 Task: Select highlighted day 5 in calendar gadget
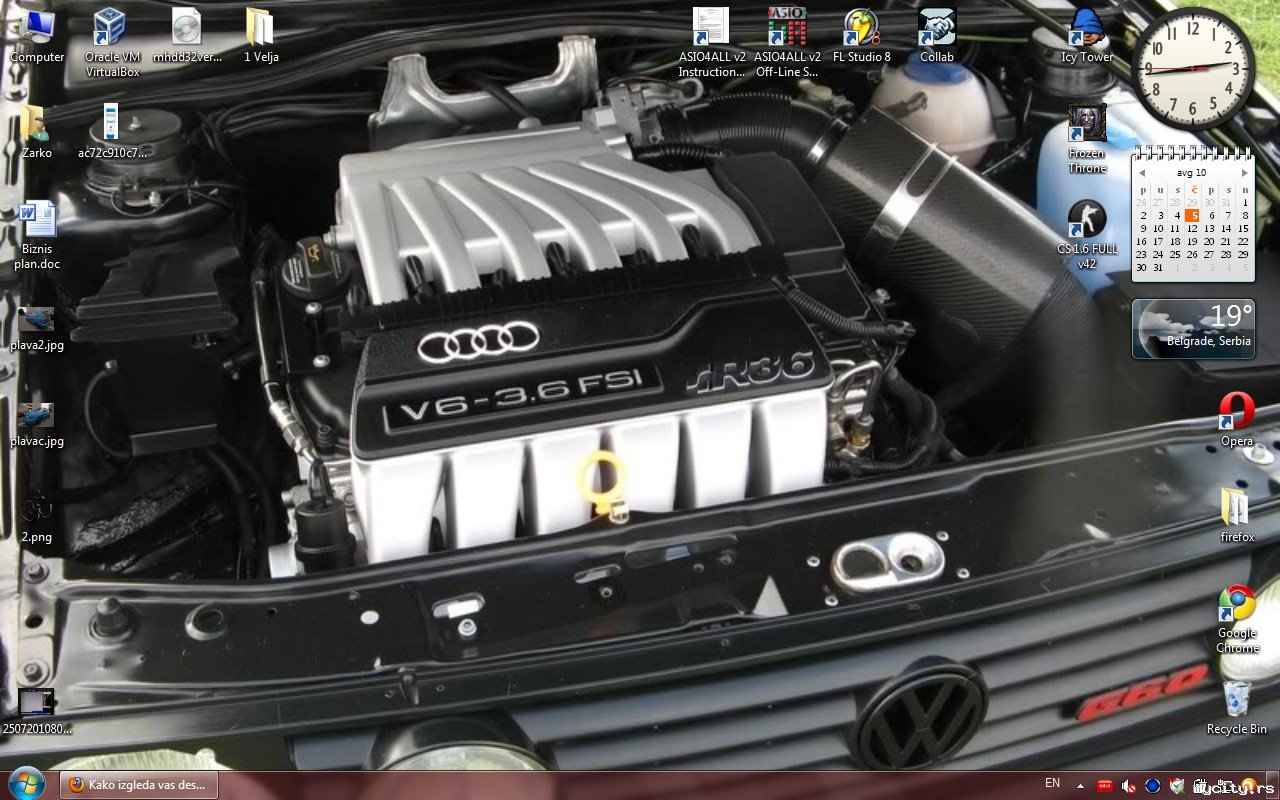coord(1192,215)
